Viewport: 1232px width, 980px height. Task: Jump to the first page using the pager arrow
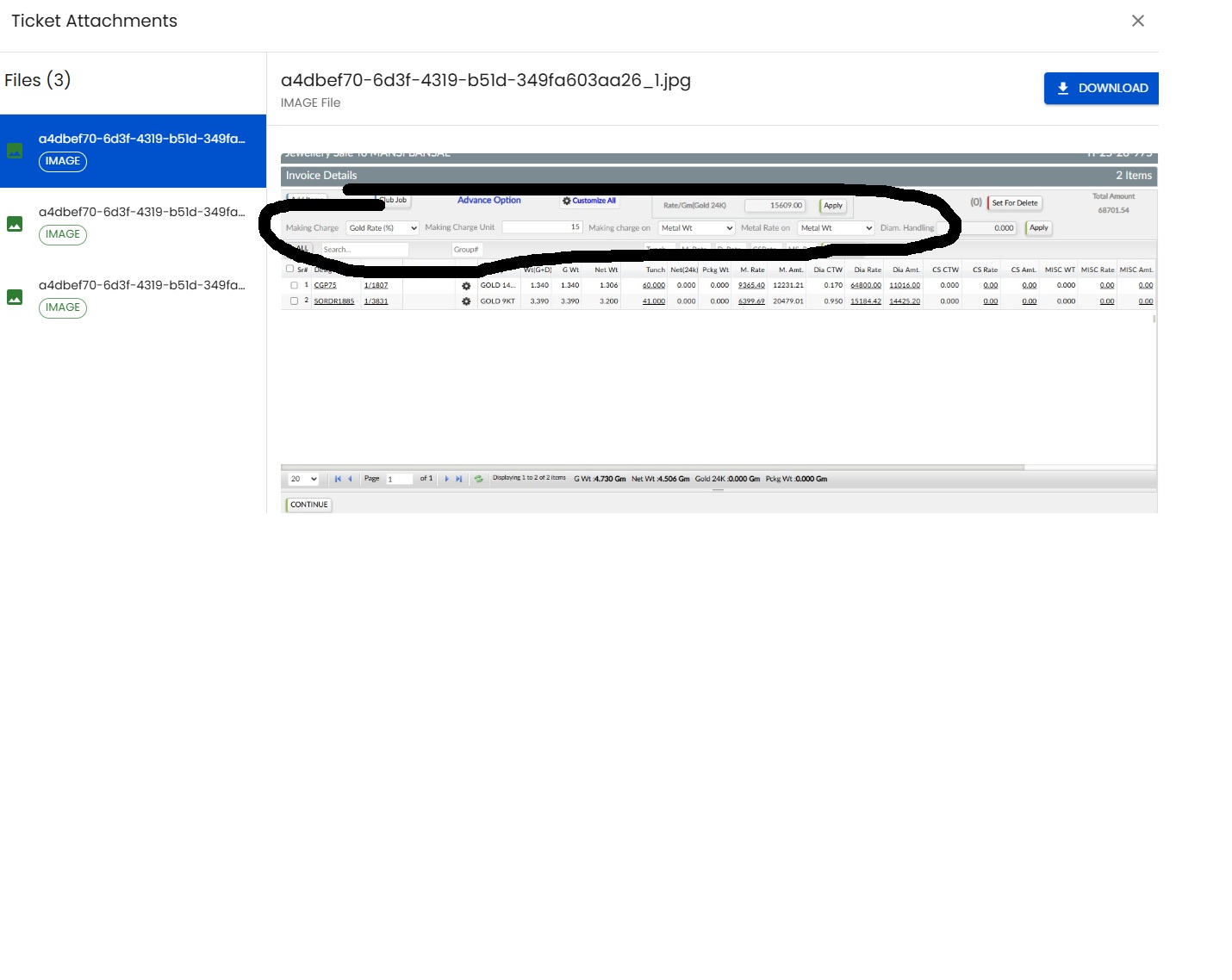coord(338,479)
